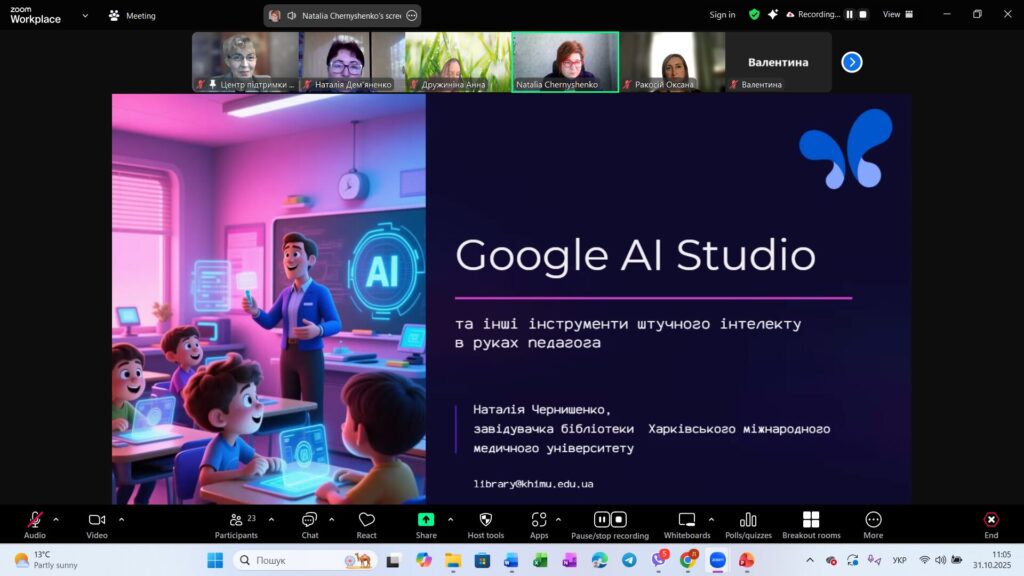Show the next participants with the blue arrow
The image size is (1024, 576).
(852, 62)
